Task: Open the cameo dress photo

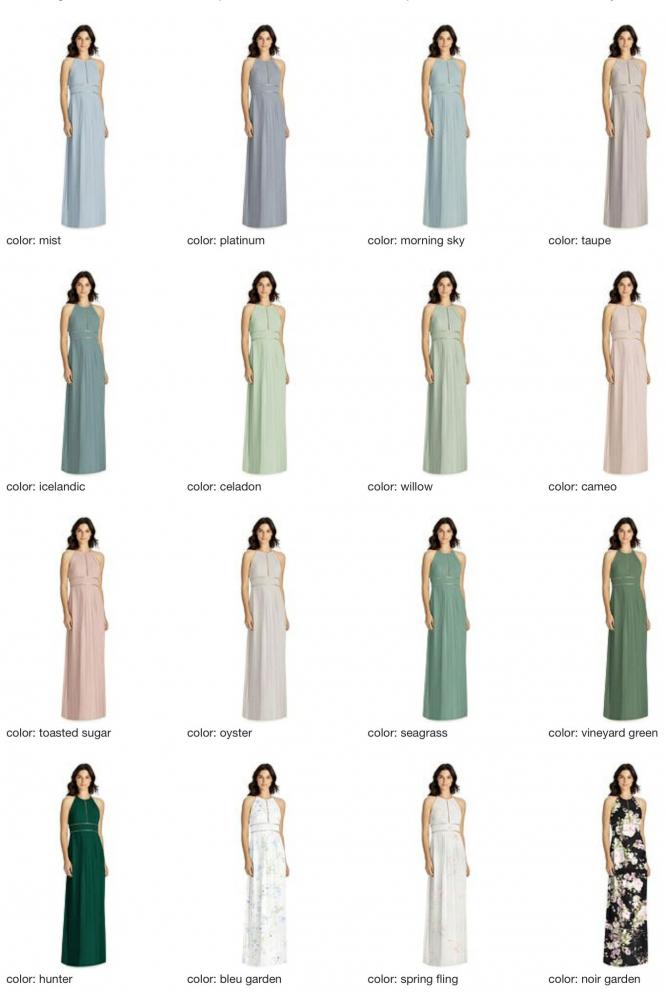Action: pos(625,373)
